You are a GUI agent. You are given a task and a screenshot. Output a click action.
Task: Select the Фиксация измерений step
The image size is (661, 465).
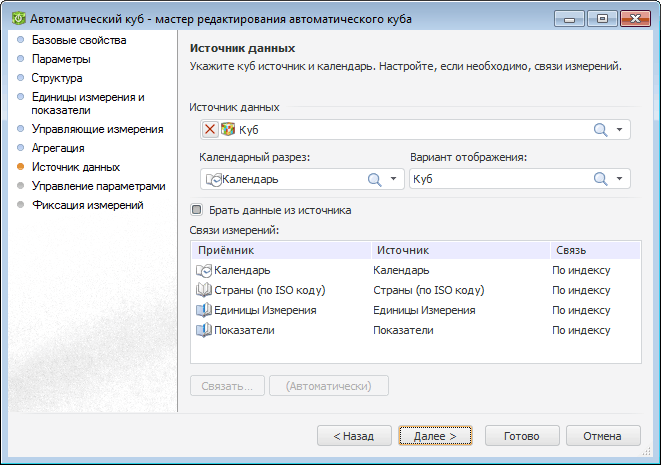[x=88, y=205]
